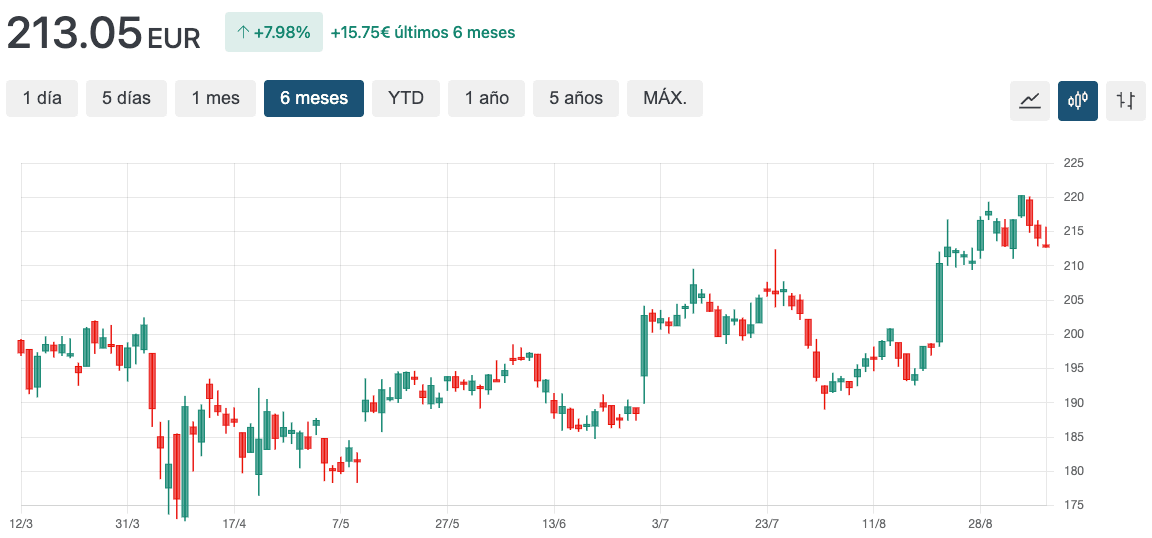Image resolution: width=1152 pixels, height=538 pixels.
Task: Show MÁX. full history
Action: tap(665, 98)
